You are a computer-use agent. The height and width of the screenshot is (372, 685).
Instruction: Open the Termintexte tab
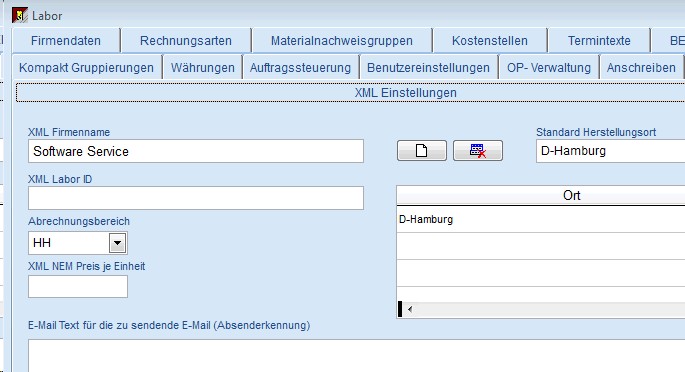point(599,41)
